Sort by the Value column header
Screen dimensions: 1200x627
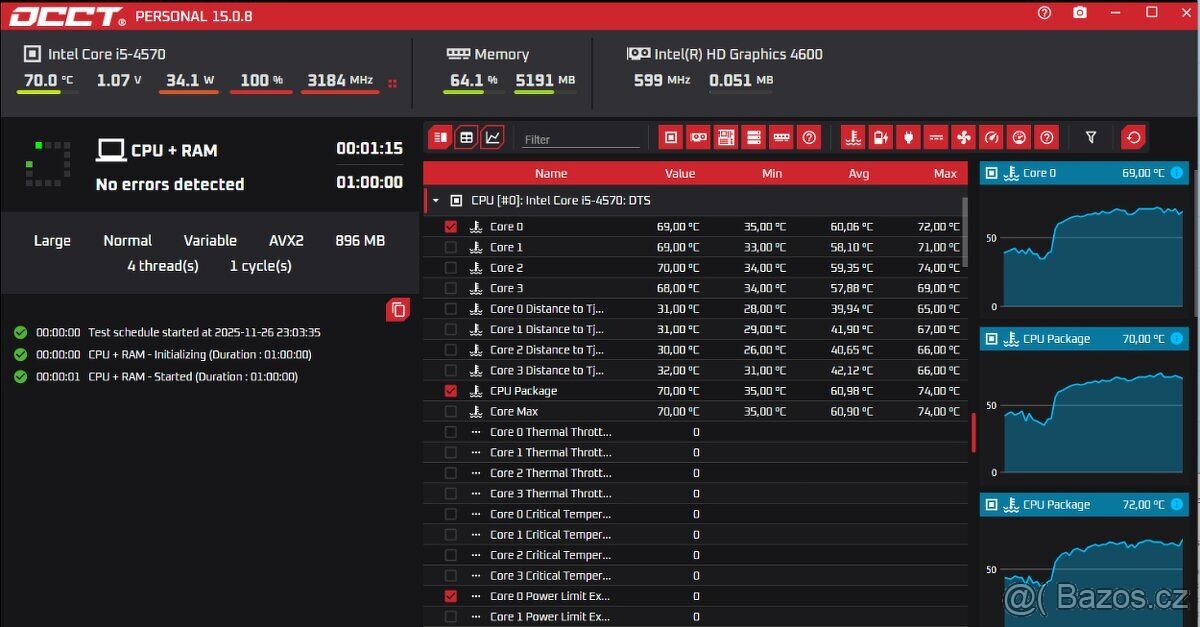[x=680, y=173]
